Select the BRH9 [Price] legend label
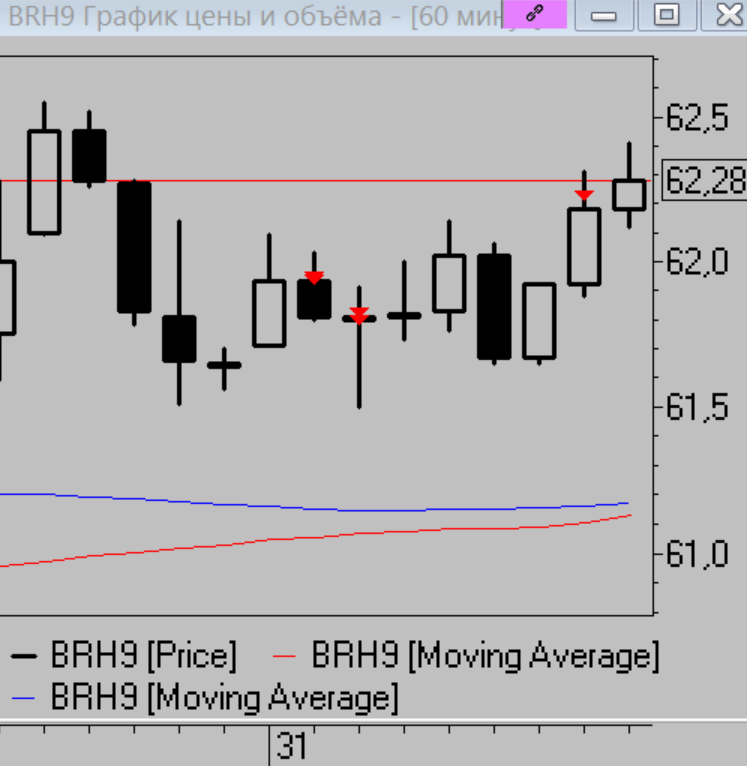Screen dimensions: 747x766 coord(144,657)
